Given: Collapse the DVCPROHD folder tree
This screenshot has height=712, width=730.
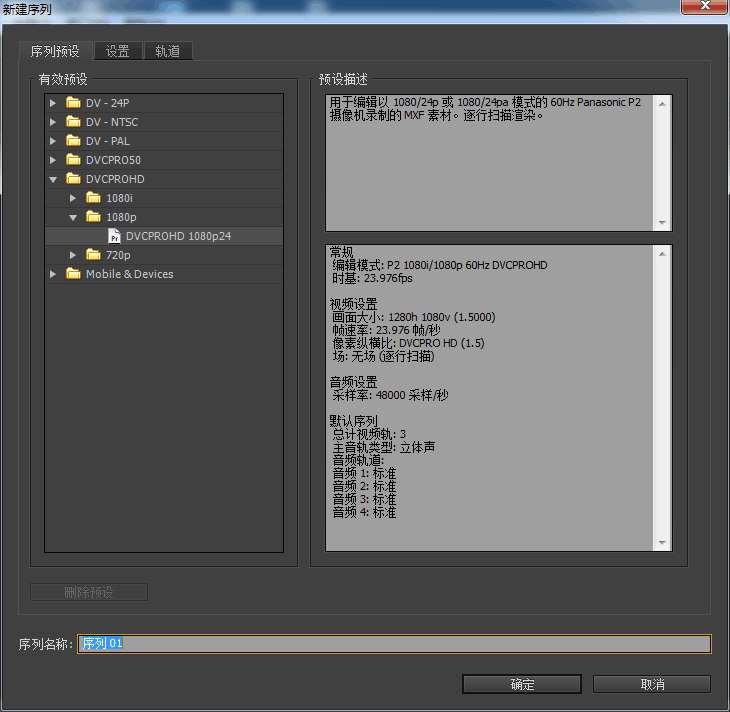Looking at the screenshot, I should tap(53, 179).
